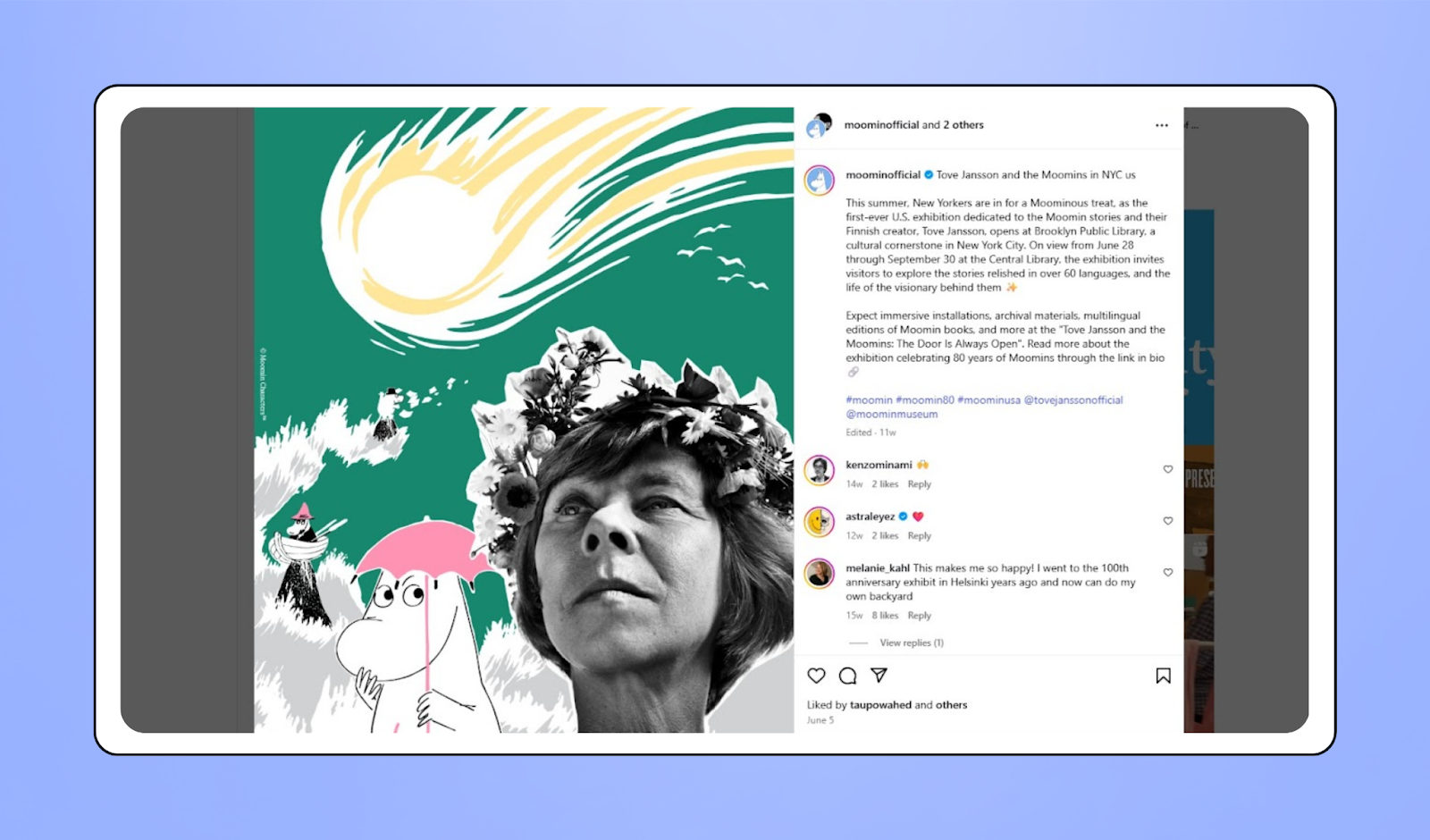Open the comment bubble icon

(x=847, y=676)
